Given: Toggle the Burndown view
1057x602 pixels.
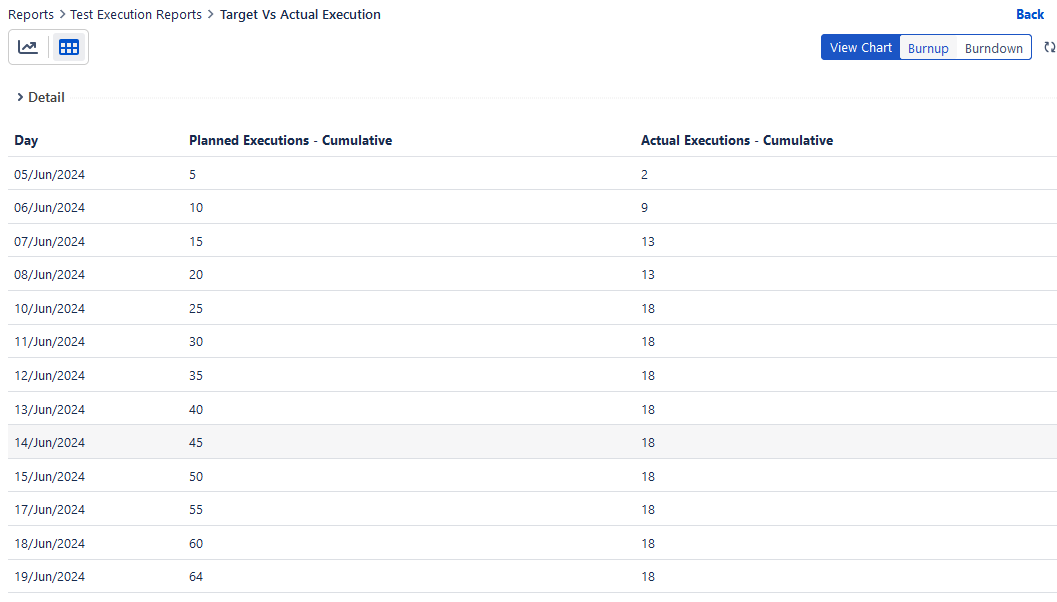Looking at the screenshot, I should (x=993, y=47).
